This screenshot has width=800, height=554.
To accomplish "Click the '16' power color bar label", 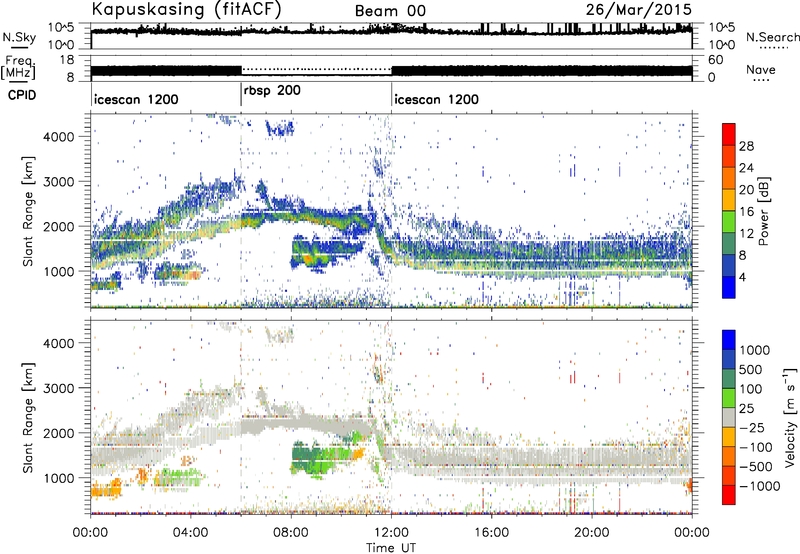I will click(x=746, y=212).
